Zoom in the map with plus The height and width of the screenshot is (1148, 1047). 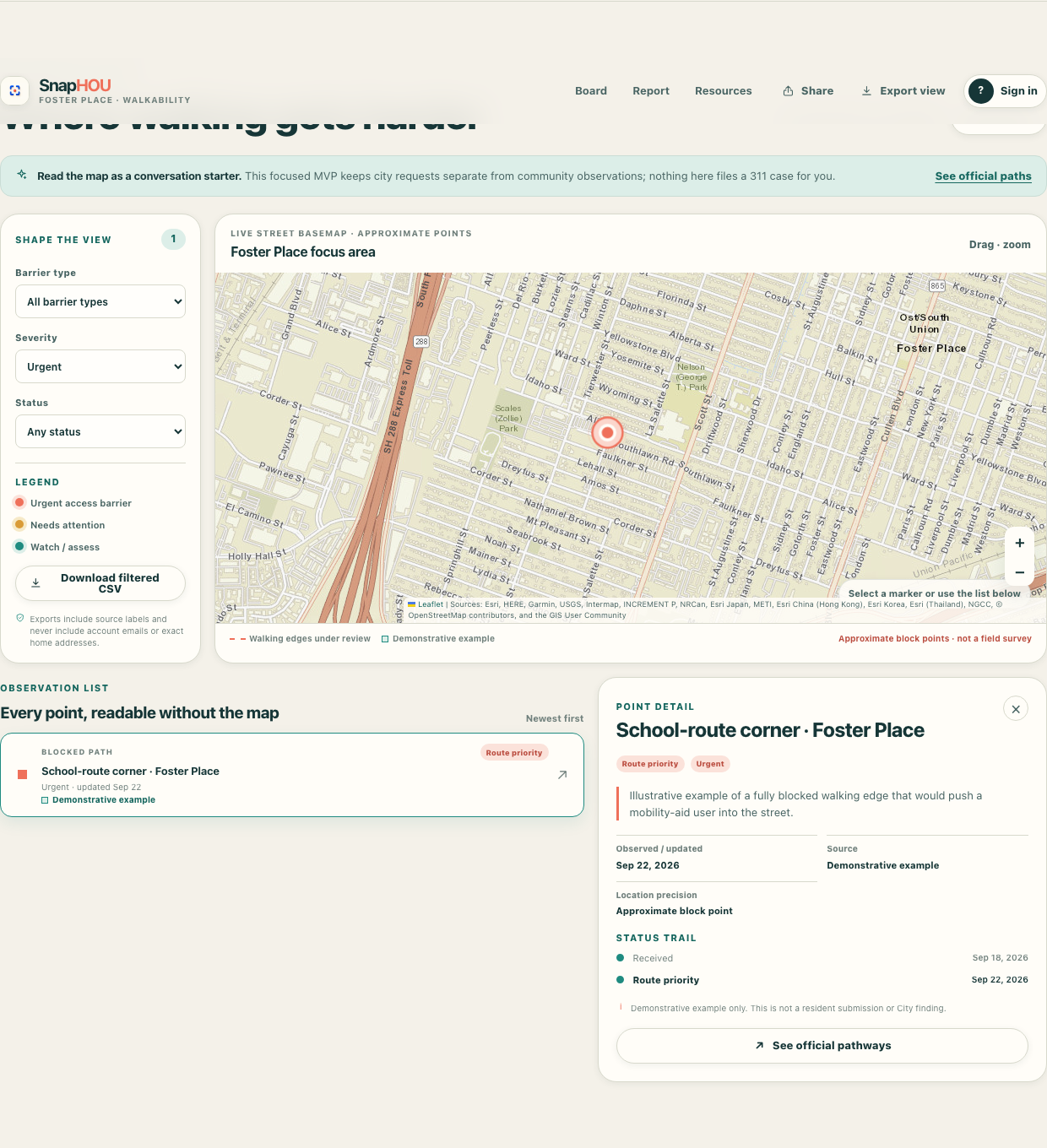click(1020, 544)
